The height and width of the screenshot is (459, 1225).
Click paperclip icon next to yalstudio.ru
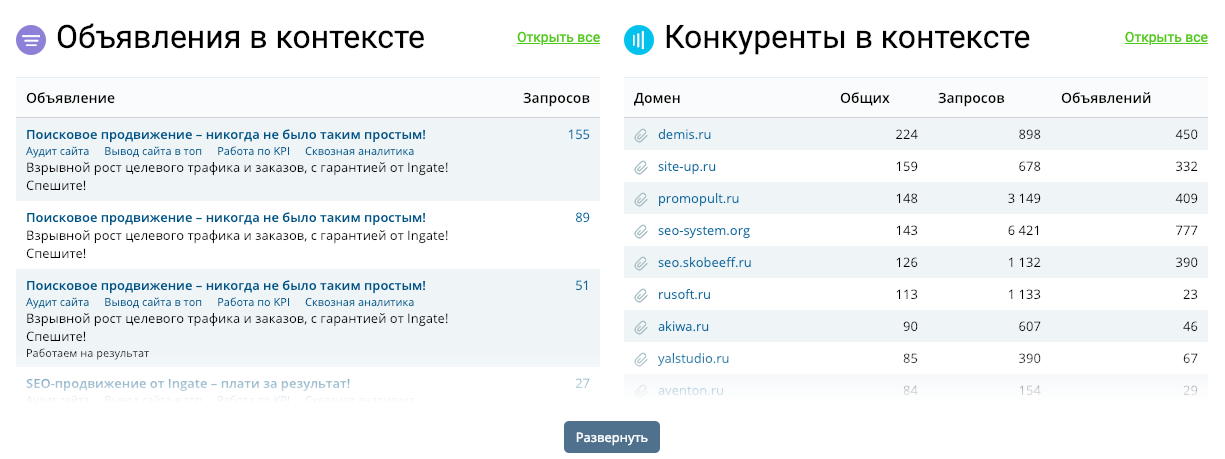coord(641,359)
